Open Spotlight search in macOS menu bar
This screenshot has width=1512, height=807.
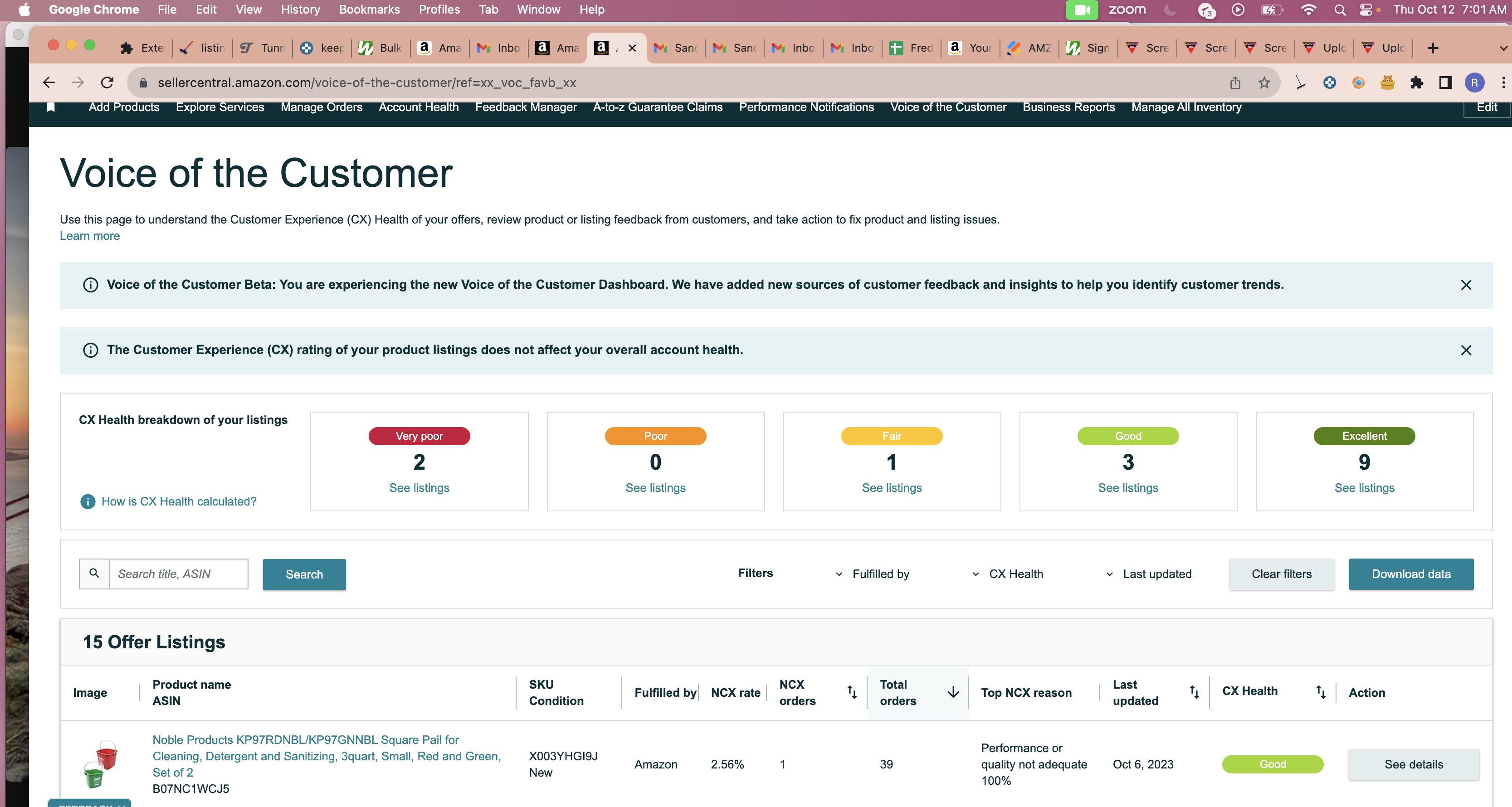1340,10
